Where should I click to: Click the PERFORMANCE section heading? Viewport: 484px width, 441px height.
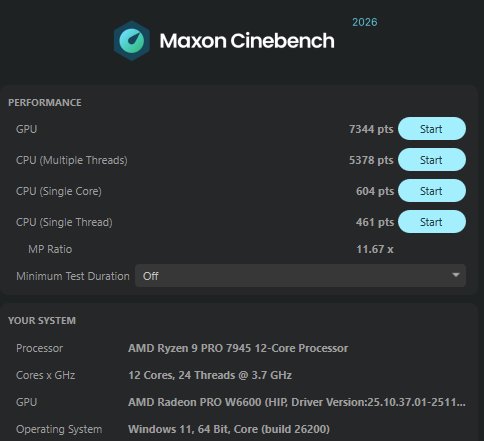[45, 103]
